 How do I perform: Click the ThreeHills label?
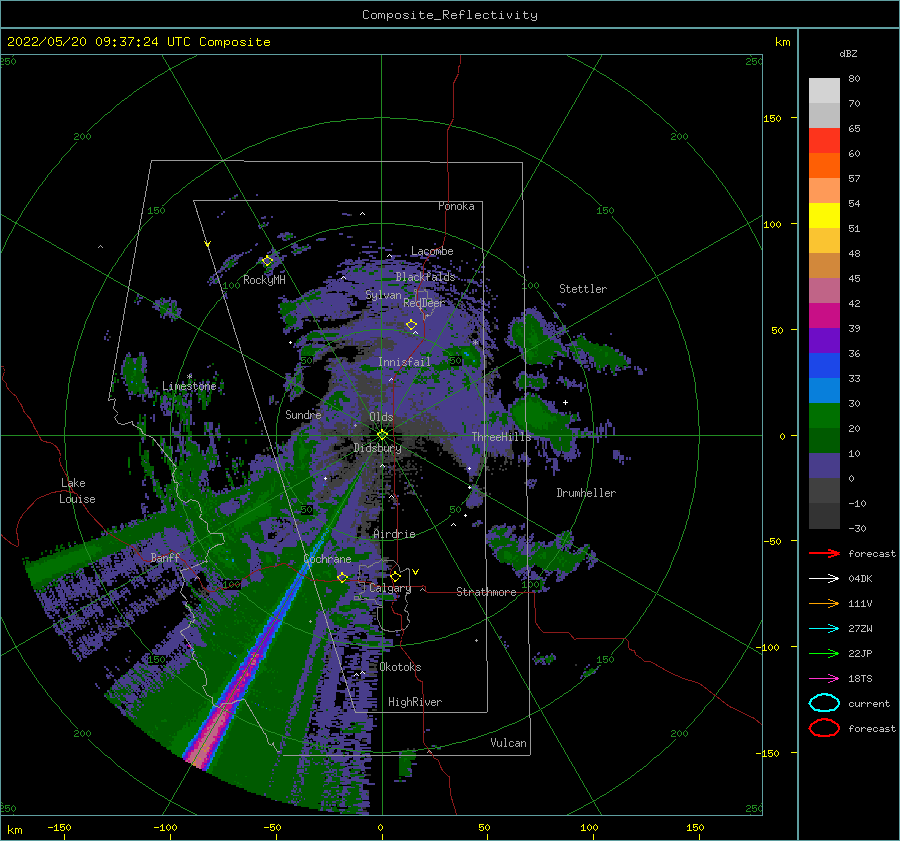click(501, 437)
